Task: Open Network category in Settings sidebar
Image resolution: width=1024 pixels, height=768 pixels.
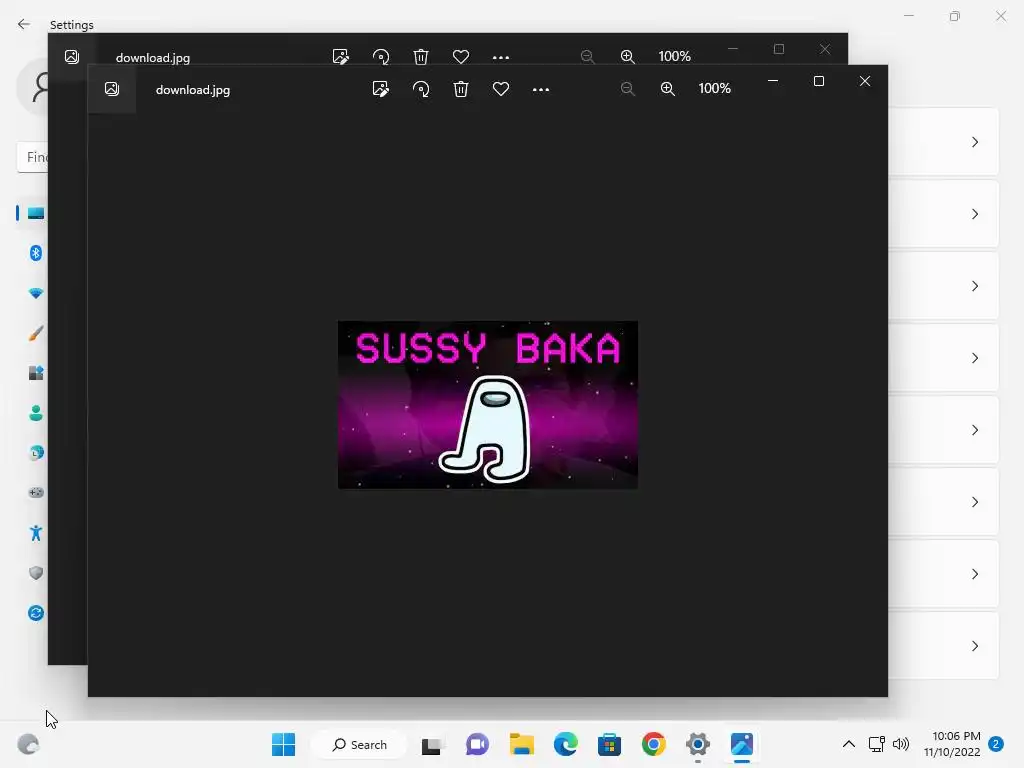Action: (x=36, y=293)
